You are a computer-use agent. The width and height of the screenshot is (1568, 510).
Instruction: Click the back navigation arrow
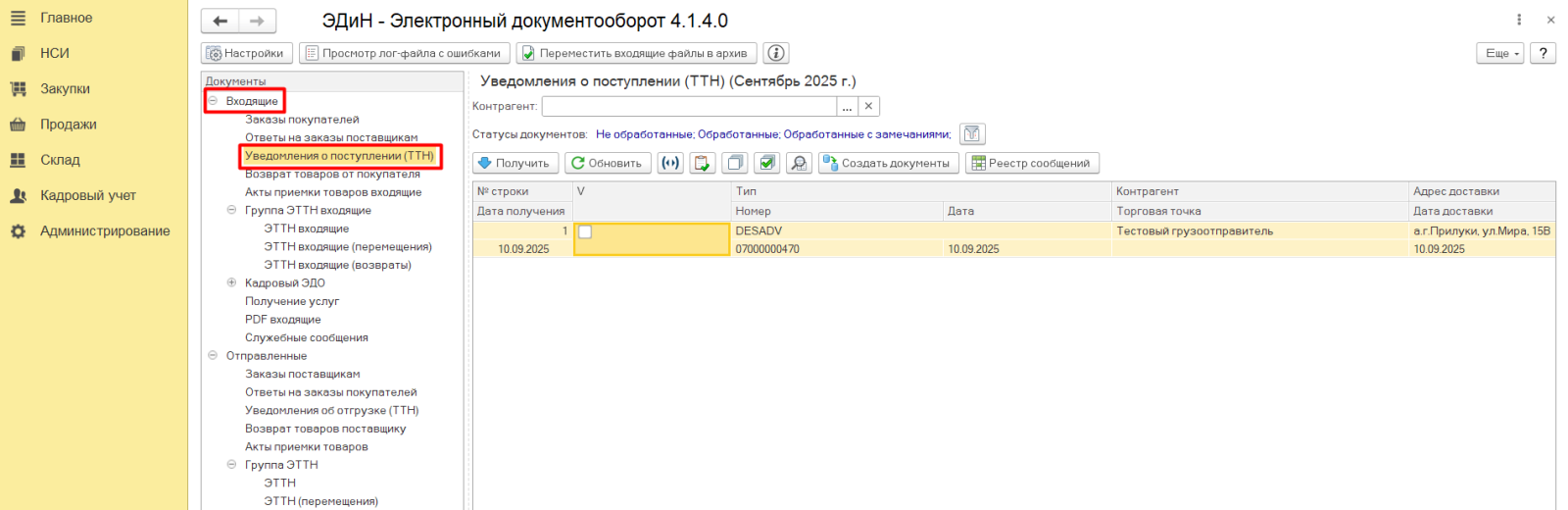[220, 21]
